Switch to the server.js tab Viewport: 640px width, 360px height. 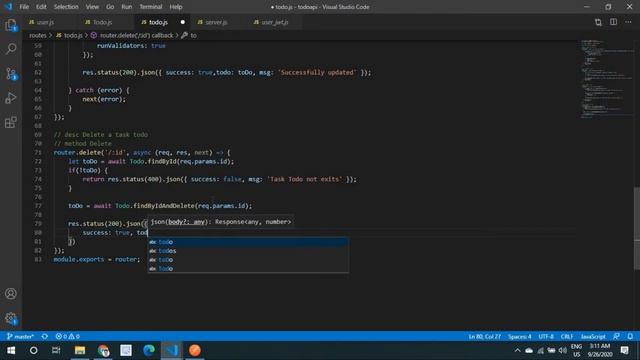coord(216,22)
